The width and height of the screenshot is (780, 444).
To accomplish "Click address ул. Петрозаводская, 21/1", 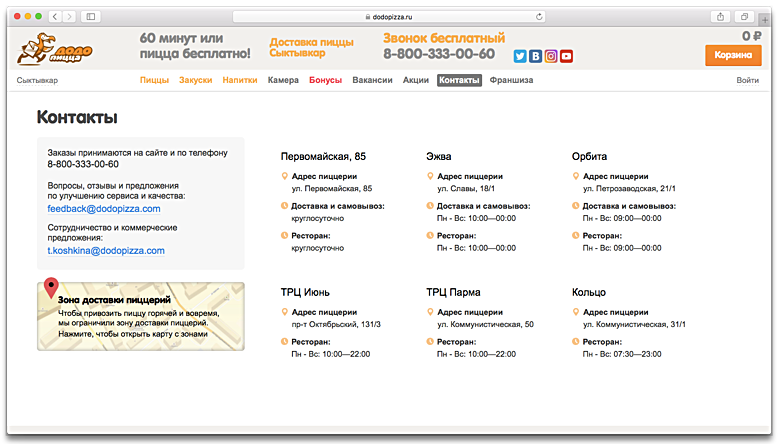I will click(x=629, y=188).
